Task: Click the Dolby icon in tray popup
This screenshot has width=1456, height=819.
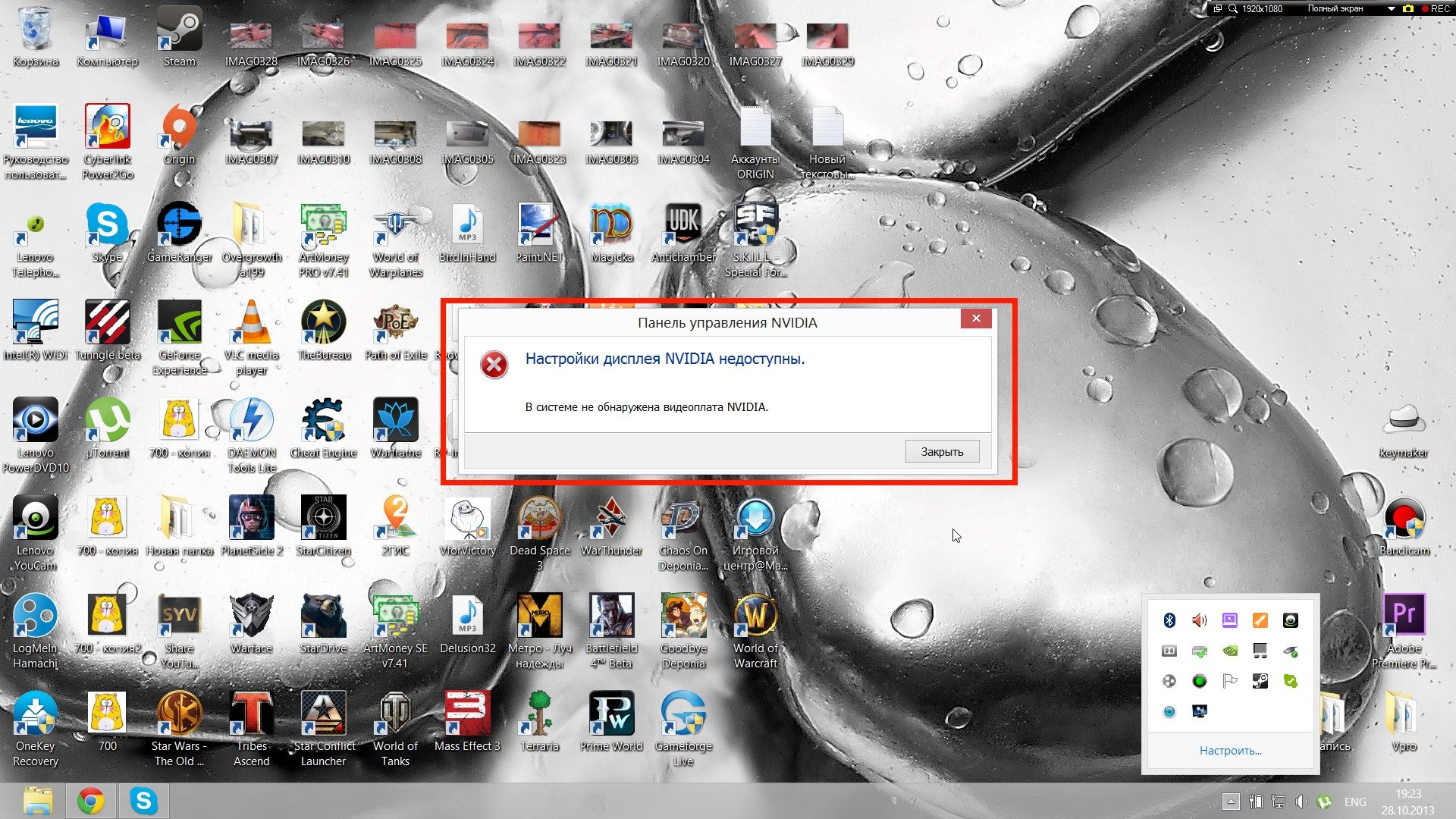Action: 1169,651
